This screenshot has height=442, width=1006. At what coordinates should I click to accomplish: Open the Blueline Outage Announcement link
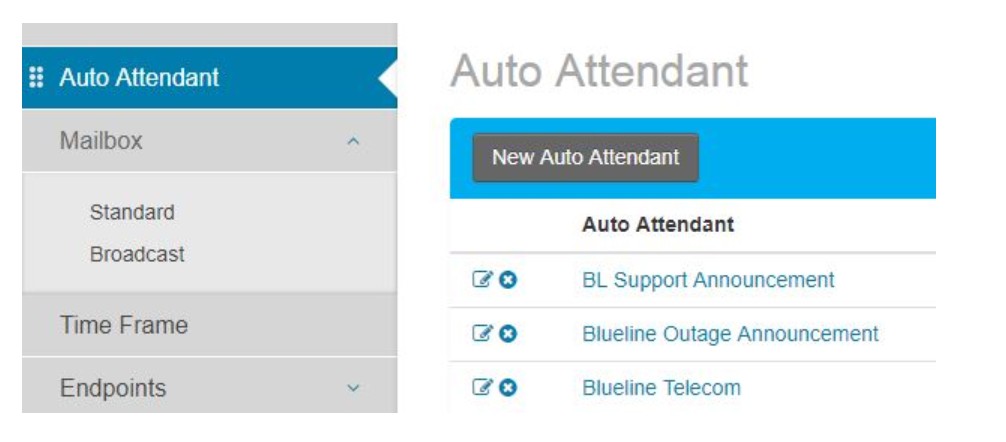click(730, 334)
